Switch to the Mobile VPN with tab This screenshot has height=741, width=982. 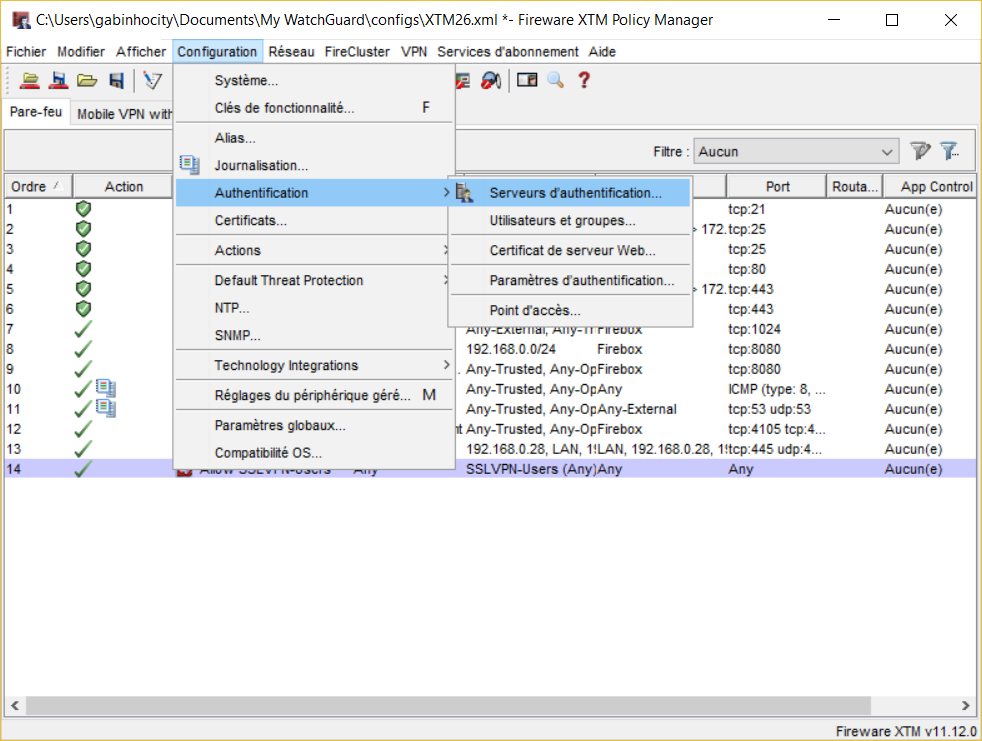[123, 114]
